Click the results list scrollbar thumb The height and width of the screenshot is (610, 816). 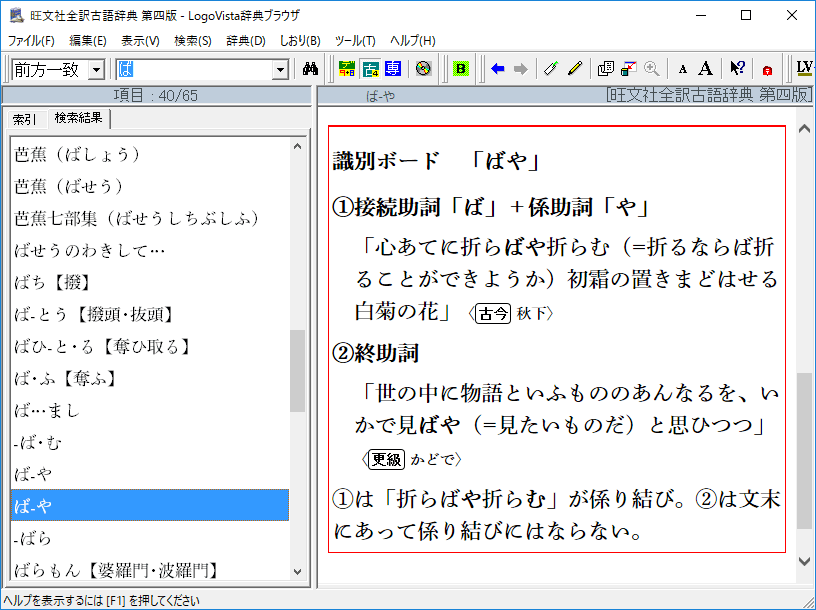tap(298, 371)
